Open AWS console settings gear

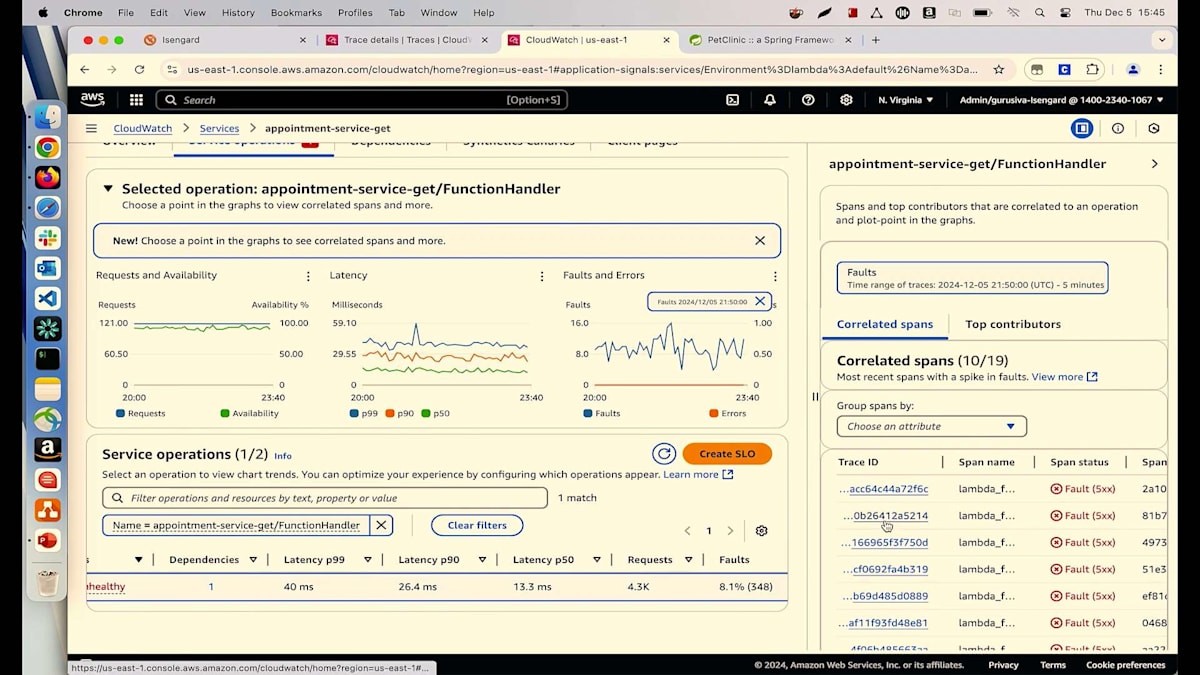pyautogui.click(x=846, y=100)
